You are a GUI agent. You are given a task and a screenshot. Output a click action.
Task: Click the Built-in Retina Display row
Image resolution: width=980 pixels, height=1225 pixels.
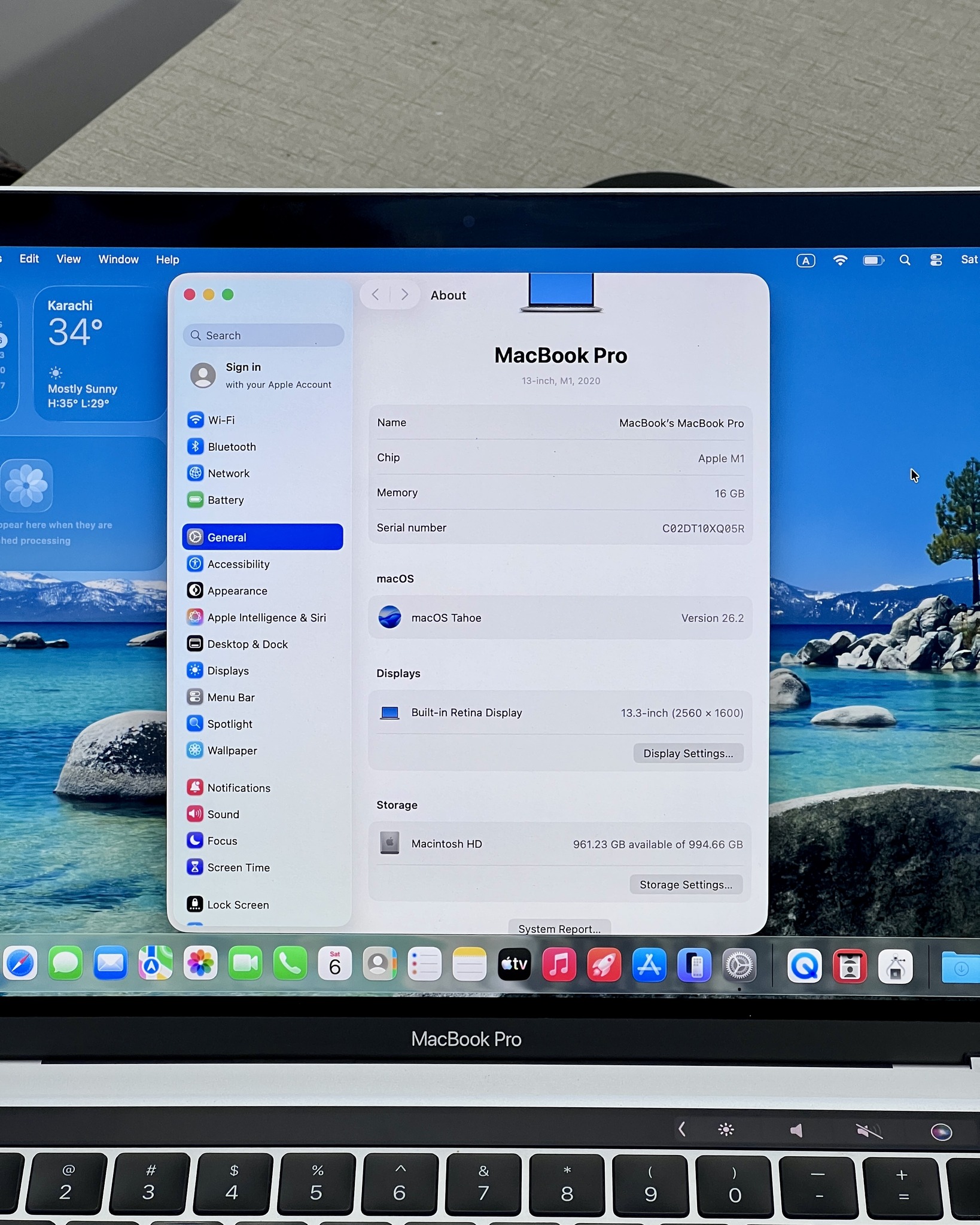(x=560, y=712)
